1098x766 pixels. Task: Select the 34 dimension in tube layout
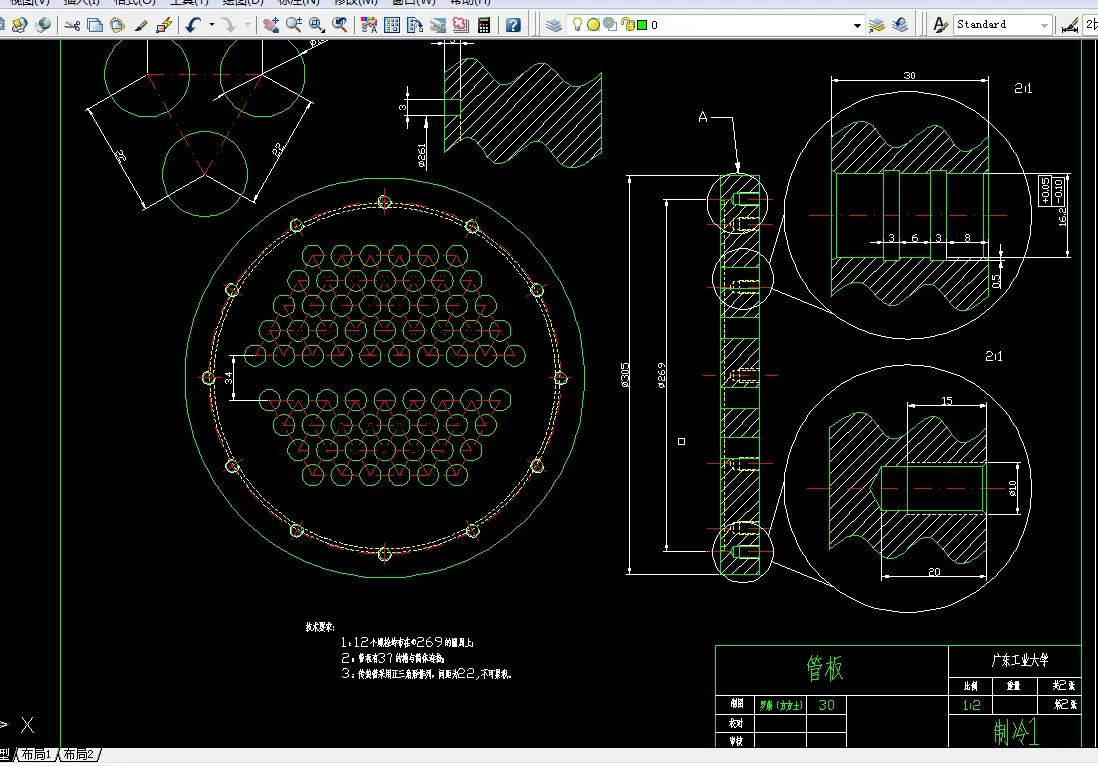228,377
